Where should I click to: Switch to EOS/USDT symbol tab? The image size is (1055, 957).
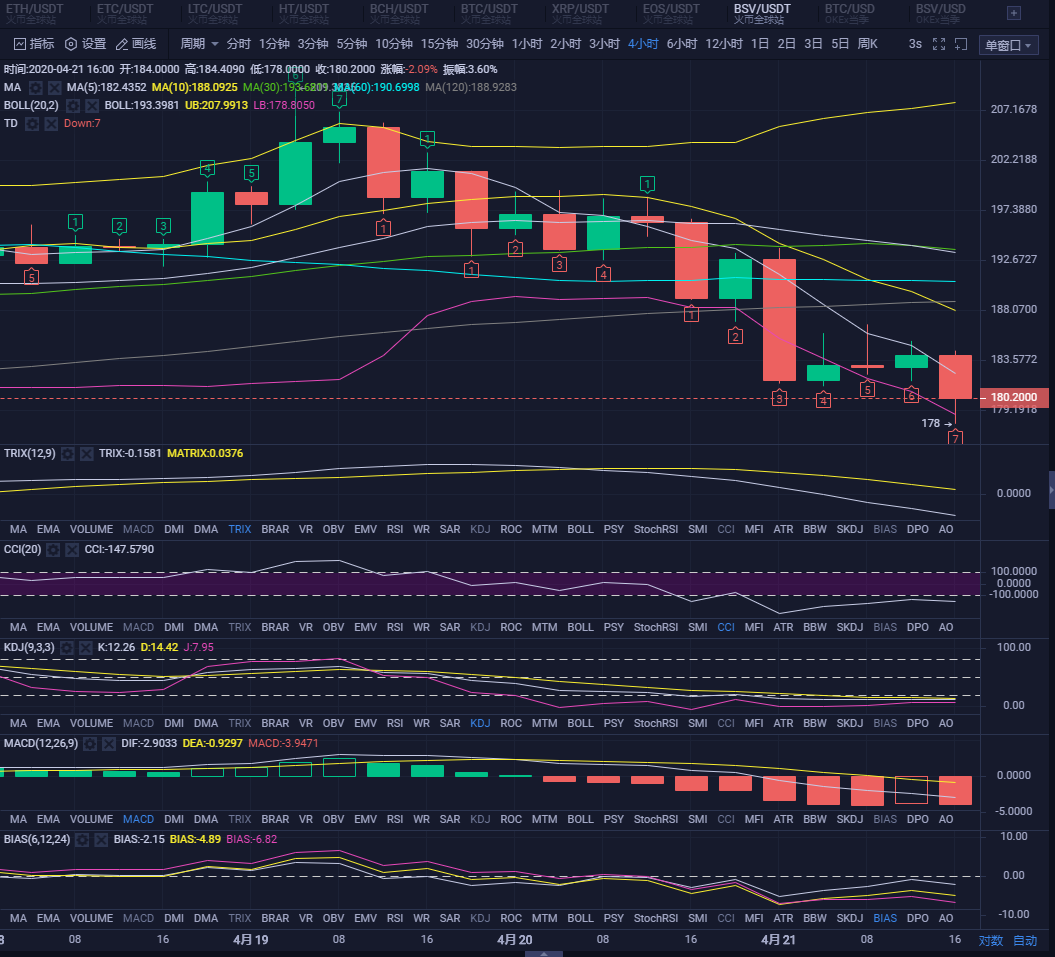tap(671, 13)
